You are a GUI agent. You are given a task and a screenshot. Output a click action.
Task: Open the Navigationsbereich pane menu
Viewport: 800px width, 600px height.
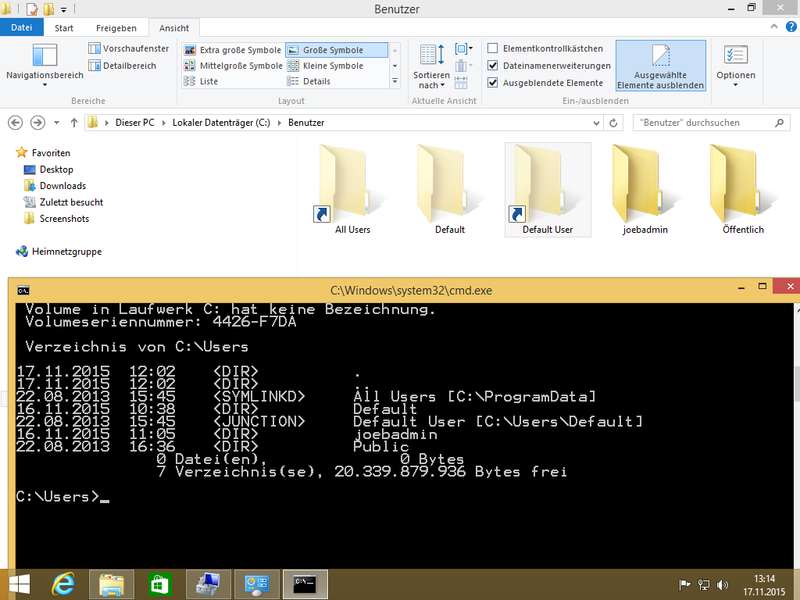point(44,66)
